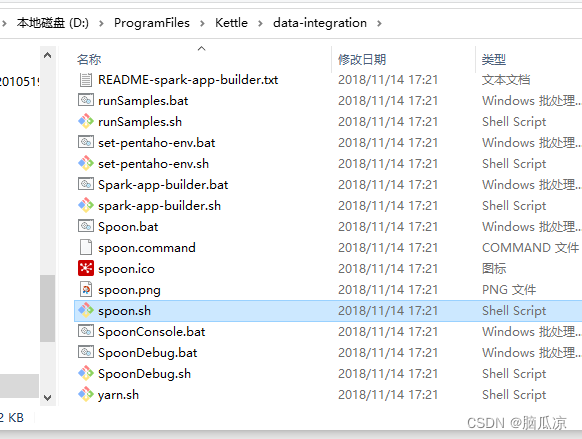Click the spark-app-builder.sh script icon

(86, 205)
